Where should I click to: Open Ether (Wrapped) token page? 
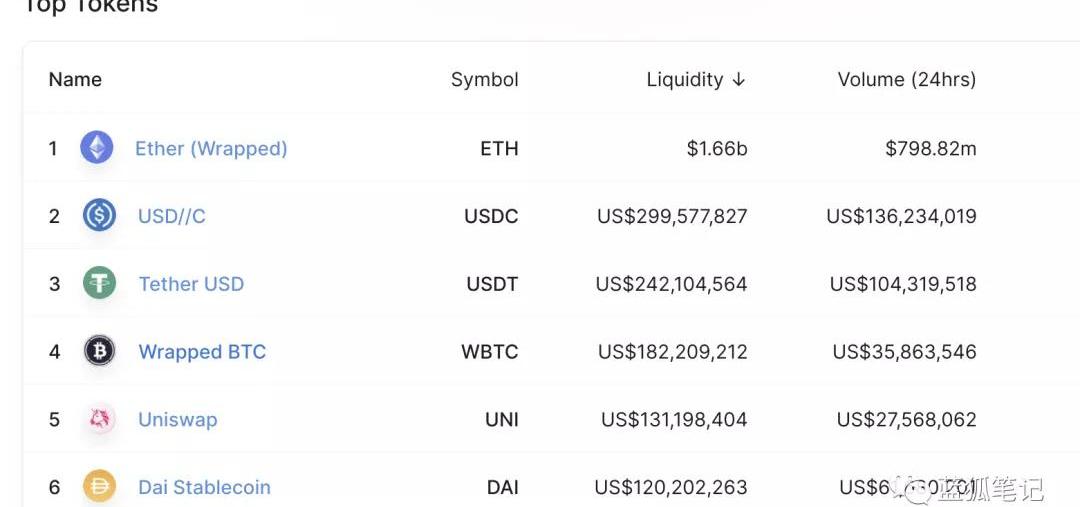pos(211,149)
